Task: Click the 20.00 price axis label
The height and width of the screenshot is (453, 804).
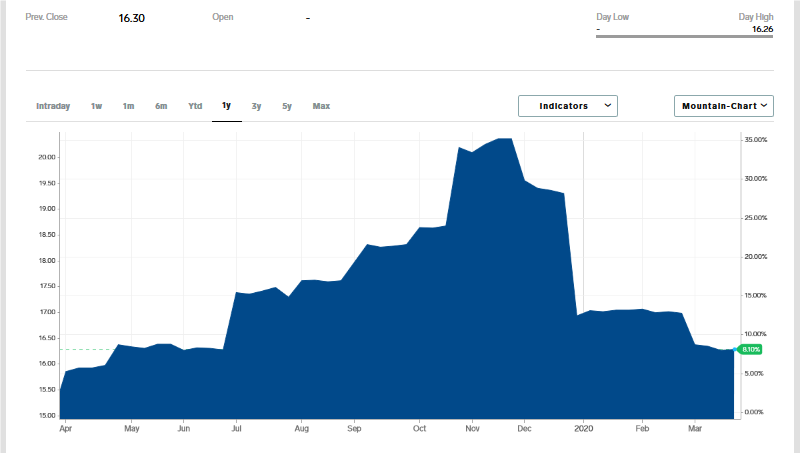Action: (47, 157)
